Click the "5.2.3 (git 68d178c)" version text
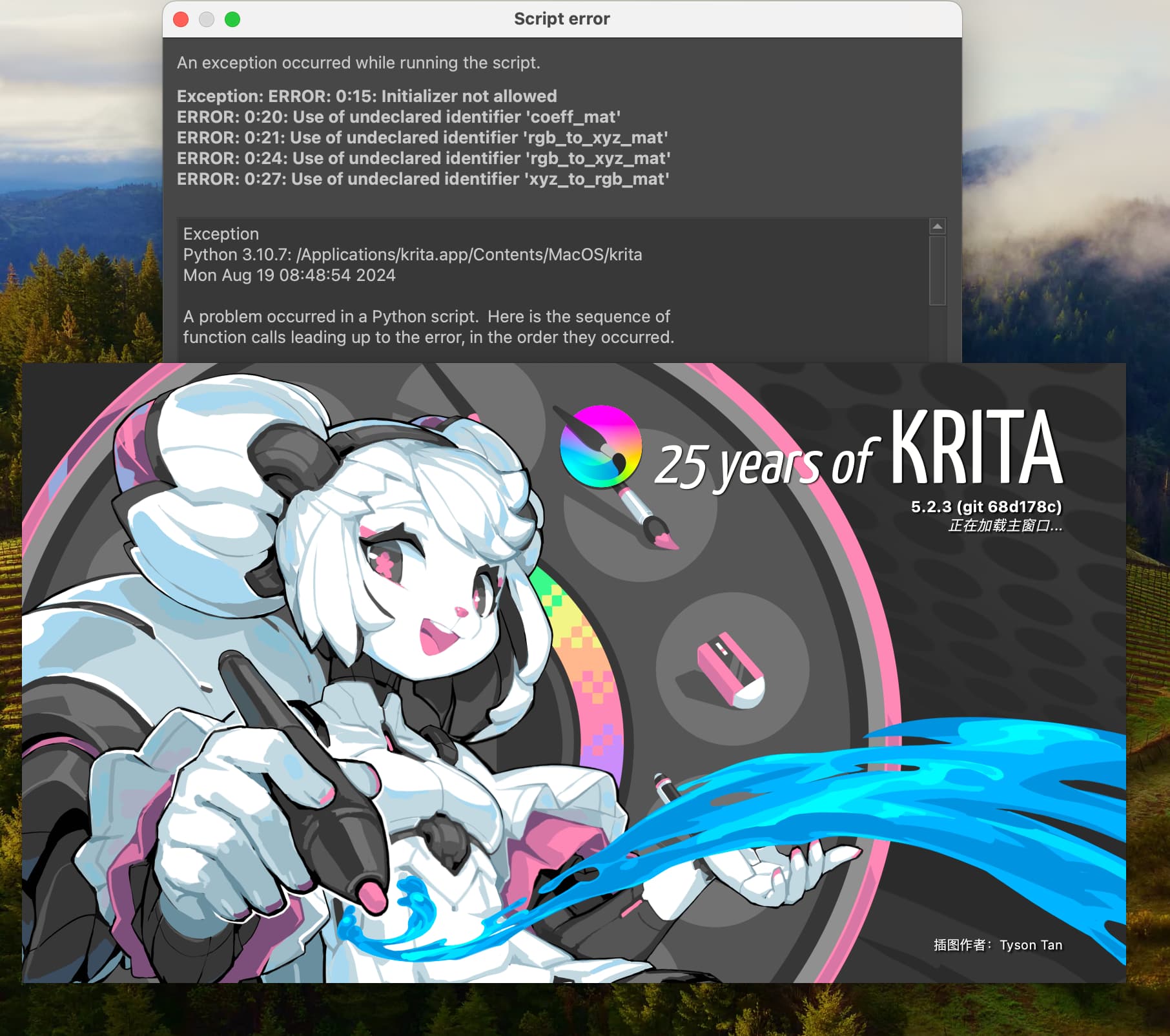Viewport: 1170px width, 1036px height. pos(987,507)
